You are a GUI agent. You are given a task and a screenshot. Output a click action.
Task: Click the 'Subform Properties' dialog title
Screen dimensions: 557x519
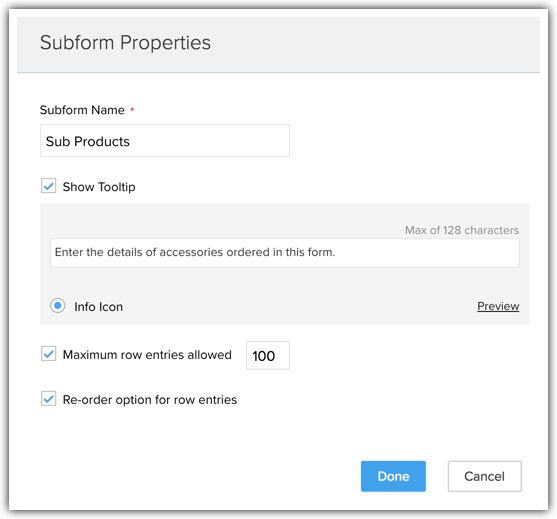[x=125, y=43]
